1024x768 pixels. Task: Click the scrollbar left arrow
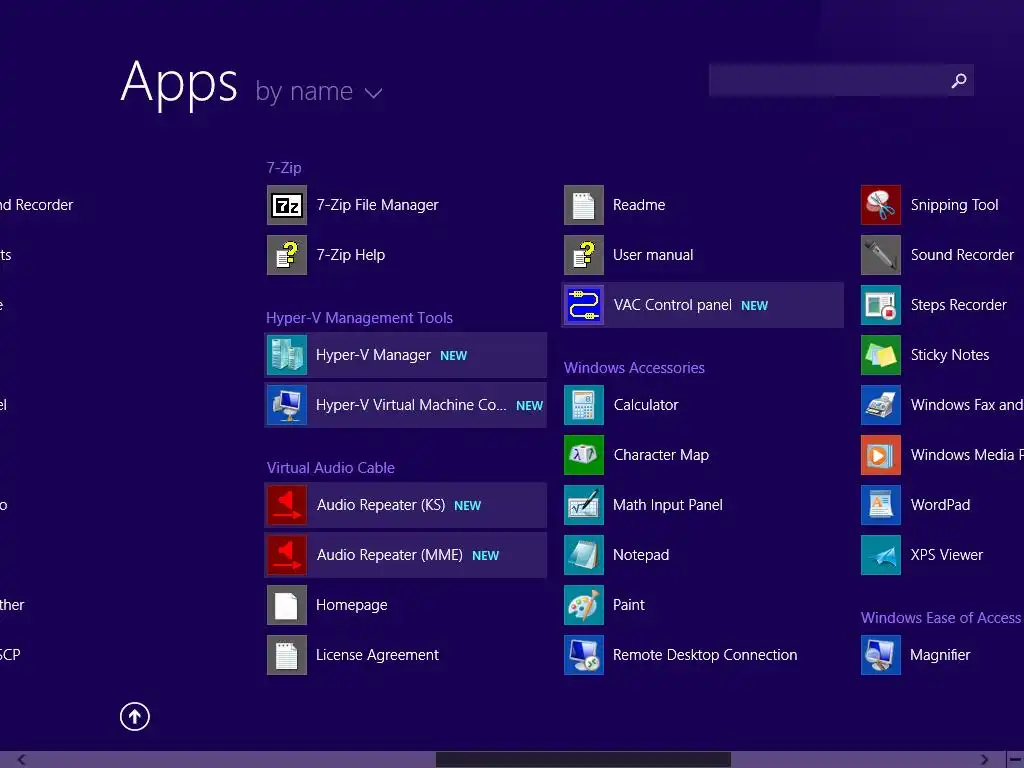(22, 760)
